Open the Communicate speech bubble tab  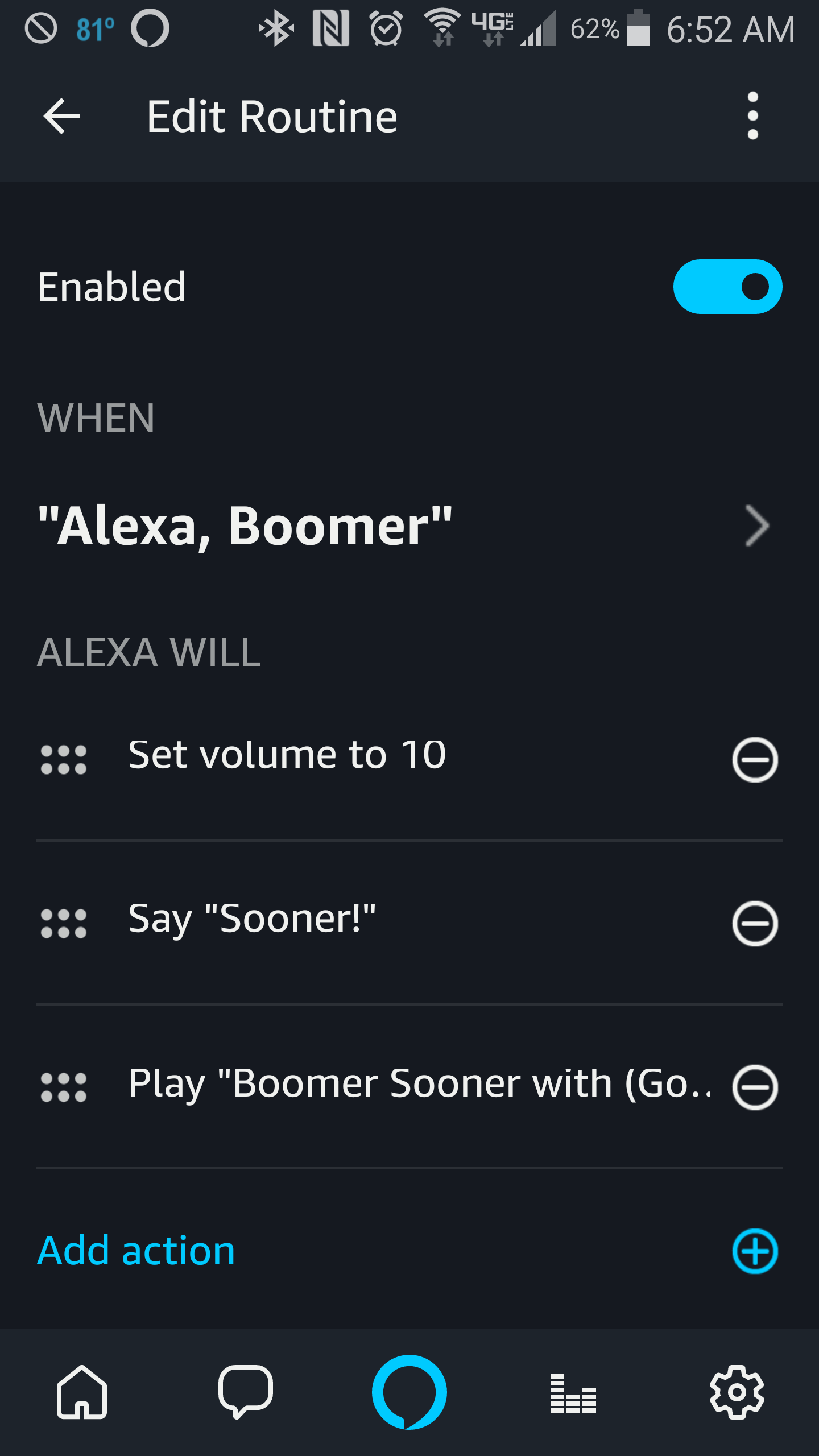(246, 1392)
